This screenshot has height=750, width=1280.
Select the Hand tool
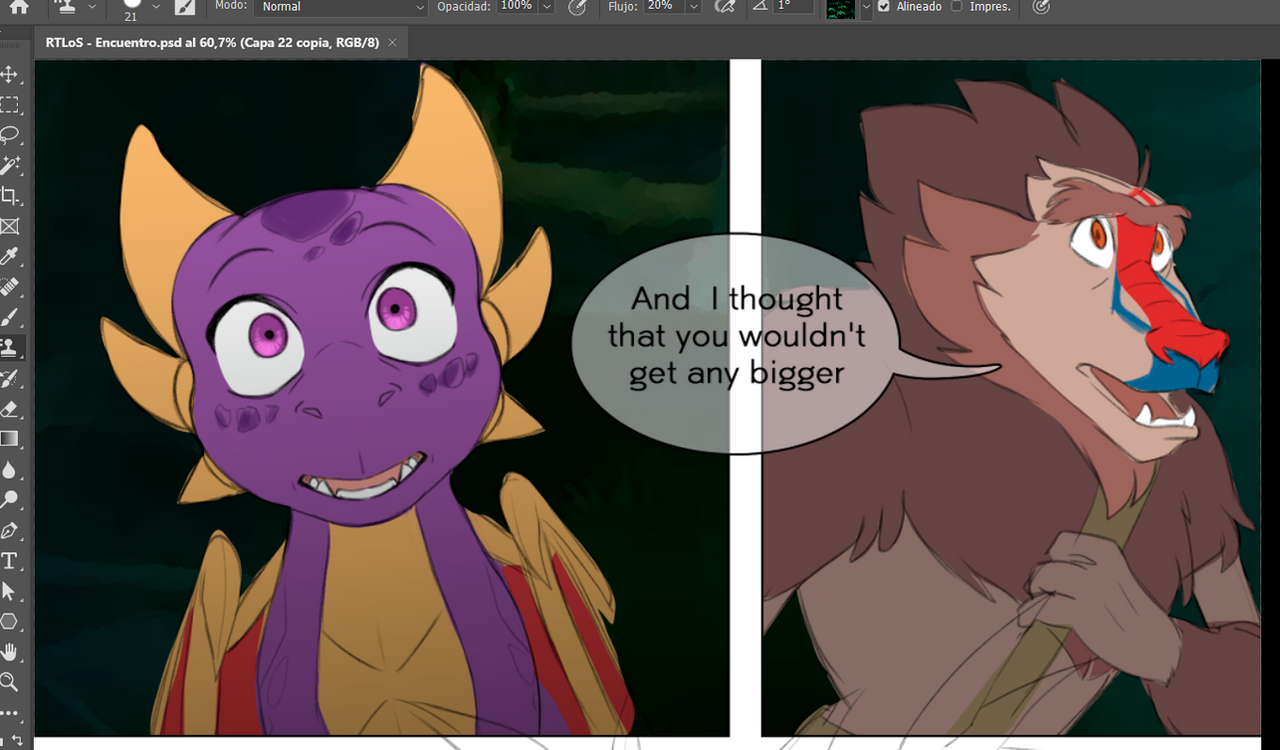coord(10,652)
